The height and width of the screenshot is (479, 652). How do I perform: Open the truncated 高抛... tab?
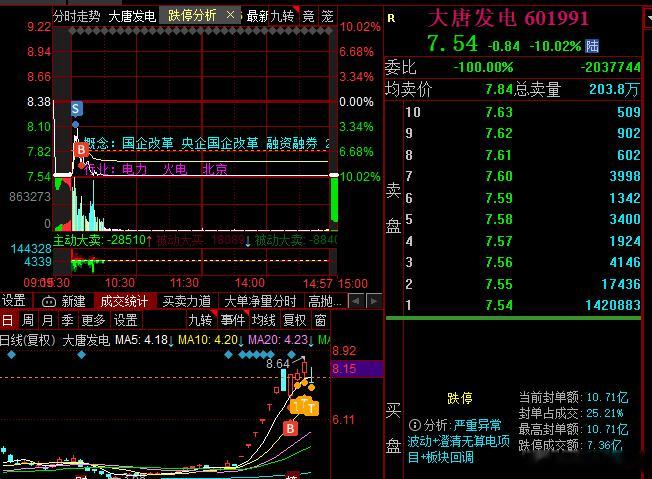tap(325, 301)
